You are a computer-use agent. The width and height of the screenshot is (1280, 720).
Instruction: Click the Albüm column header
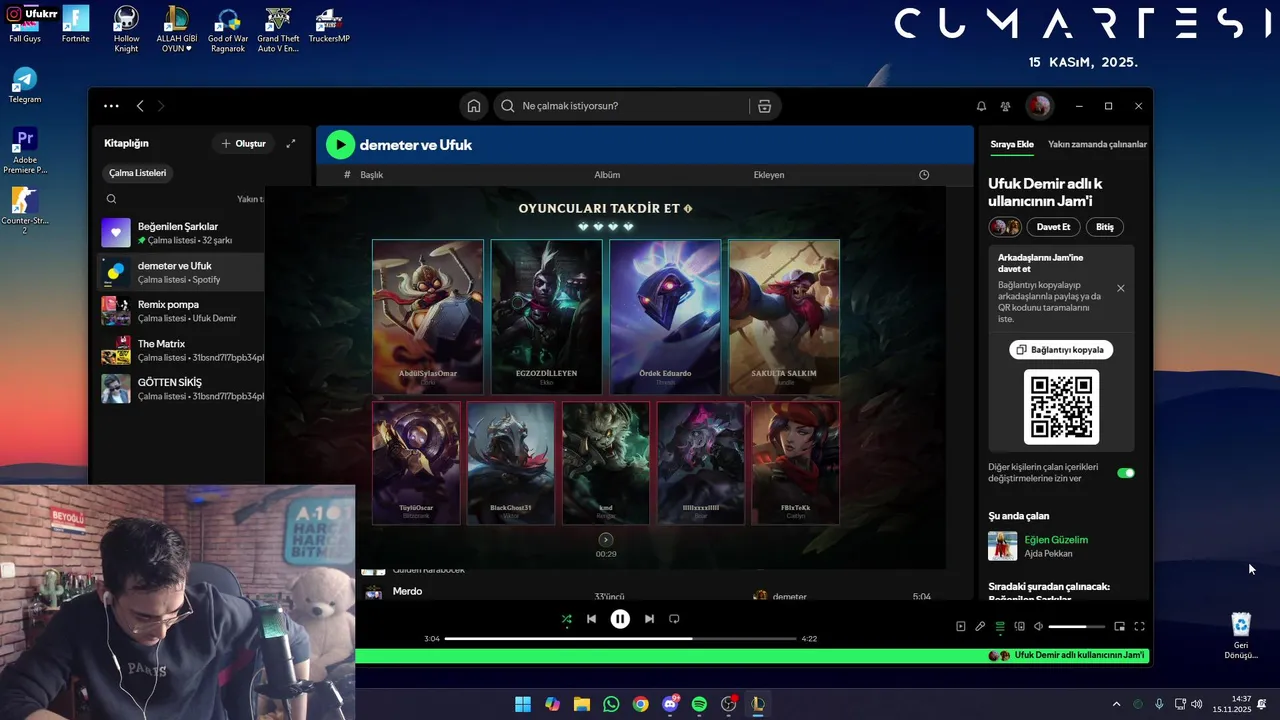607,175
